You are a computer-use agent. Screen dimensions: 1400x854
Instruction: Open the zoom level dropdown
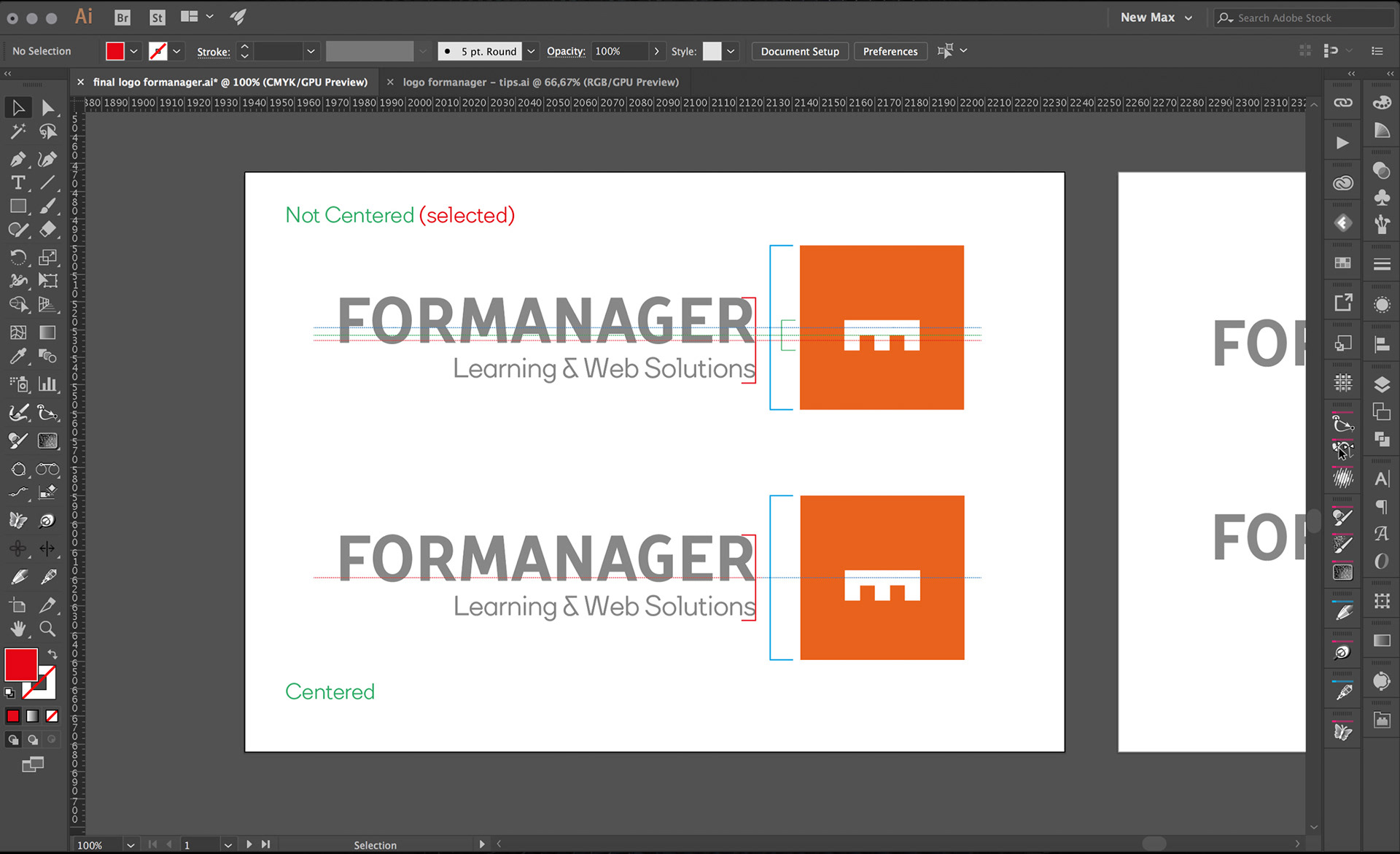tap(131, 845)
